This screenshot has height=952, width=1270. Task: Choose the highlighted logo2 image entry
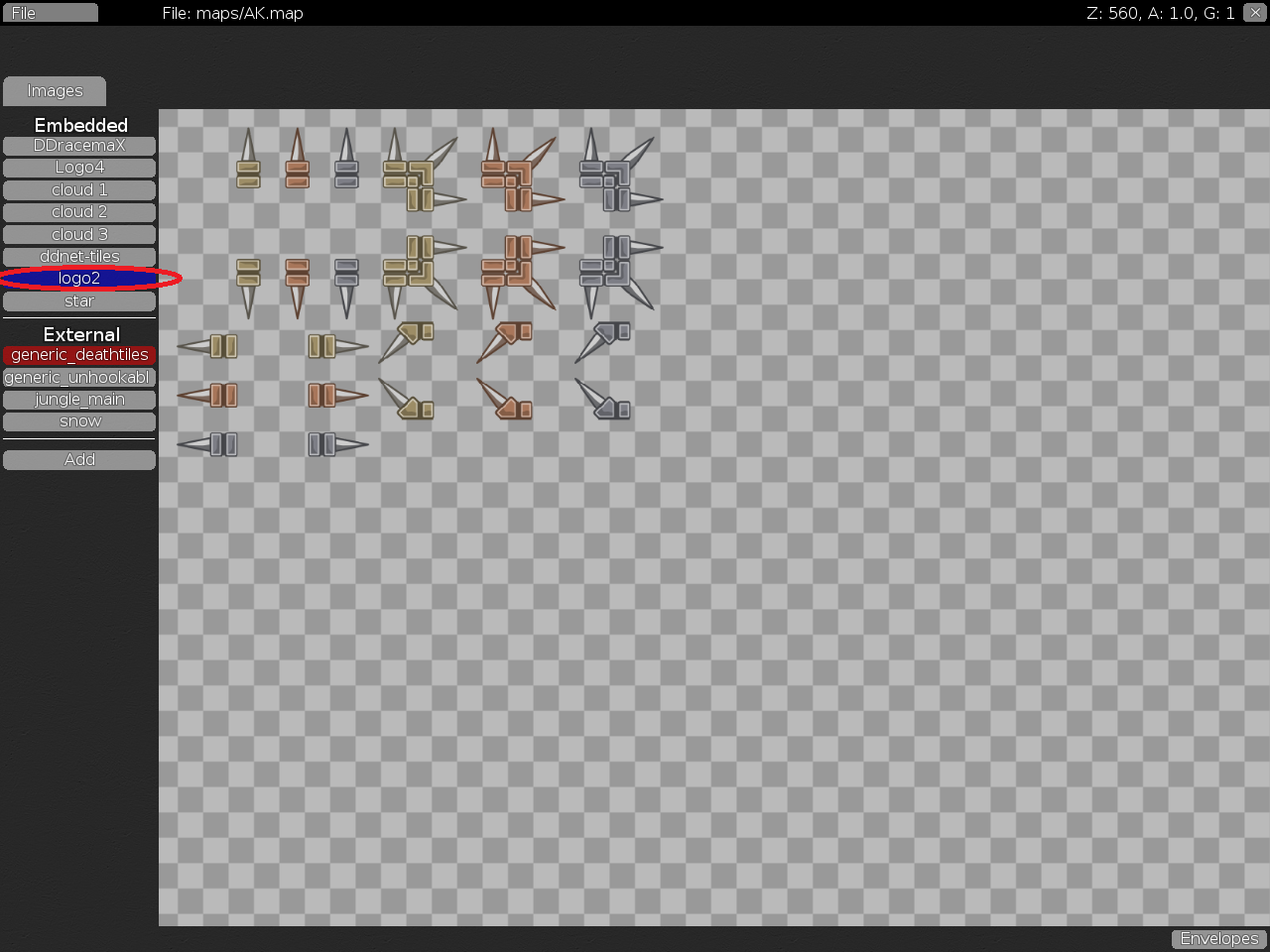click(x=79, y=279)
